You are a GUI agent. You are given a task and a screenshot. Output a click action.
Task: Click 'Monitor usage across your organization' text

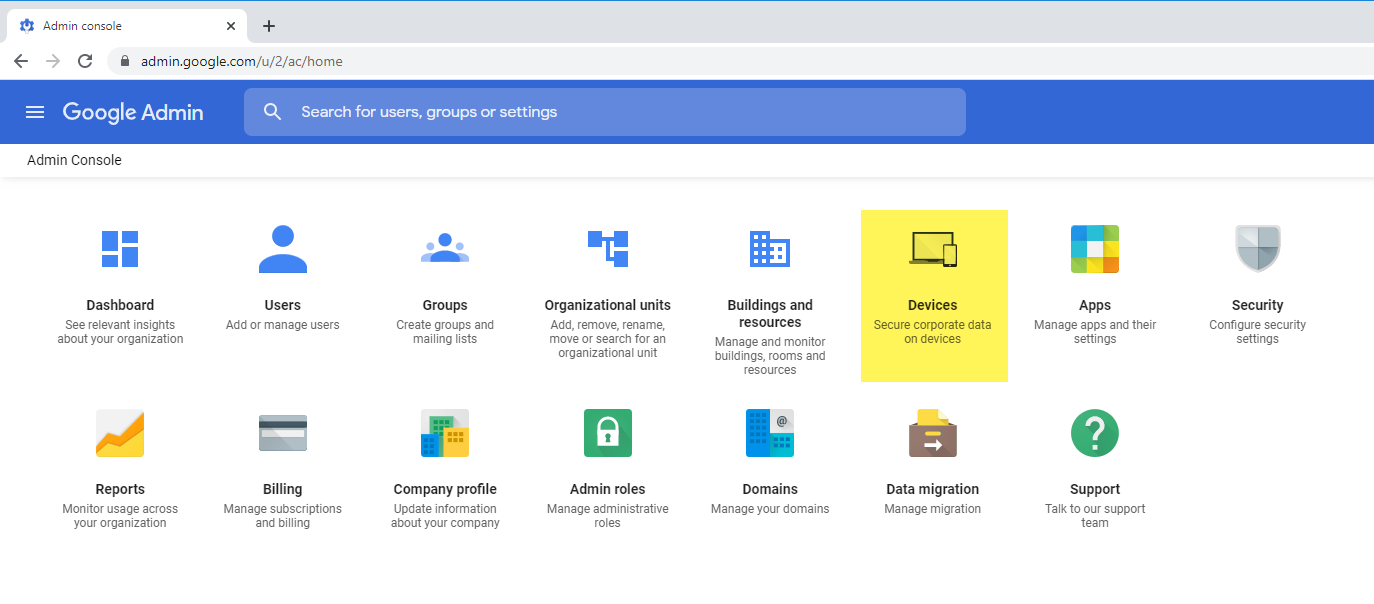[120, 516]
